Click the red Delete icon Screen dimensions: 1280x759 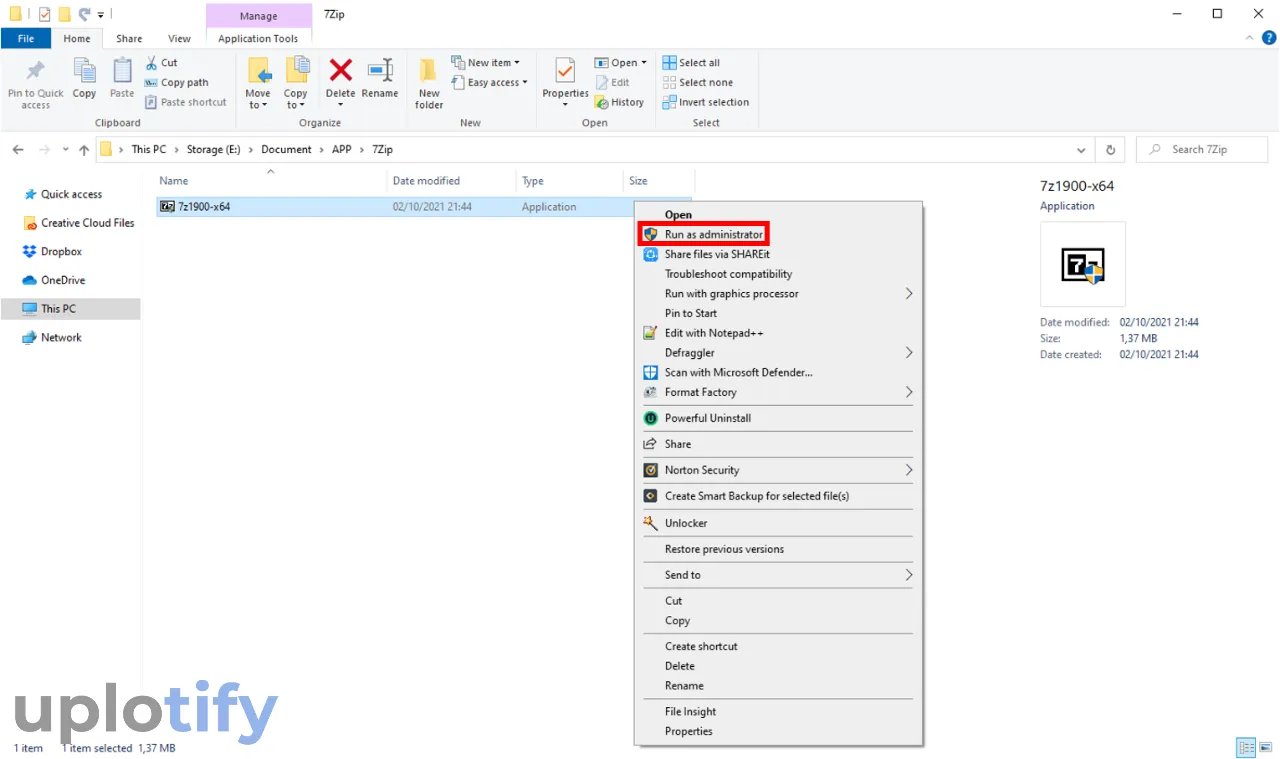(x=341, y=70)
